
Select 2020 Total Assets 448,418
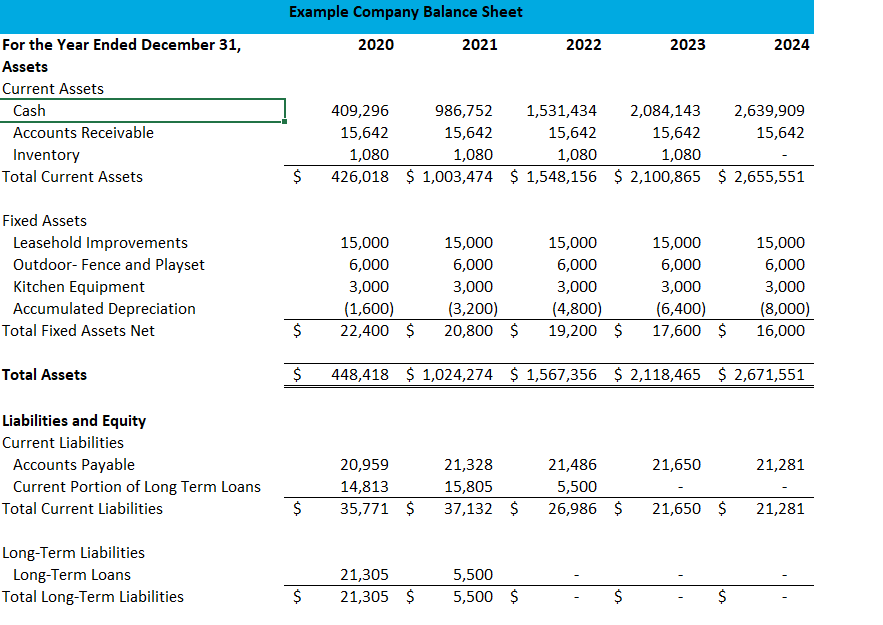click(x=360, y=375)
